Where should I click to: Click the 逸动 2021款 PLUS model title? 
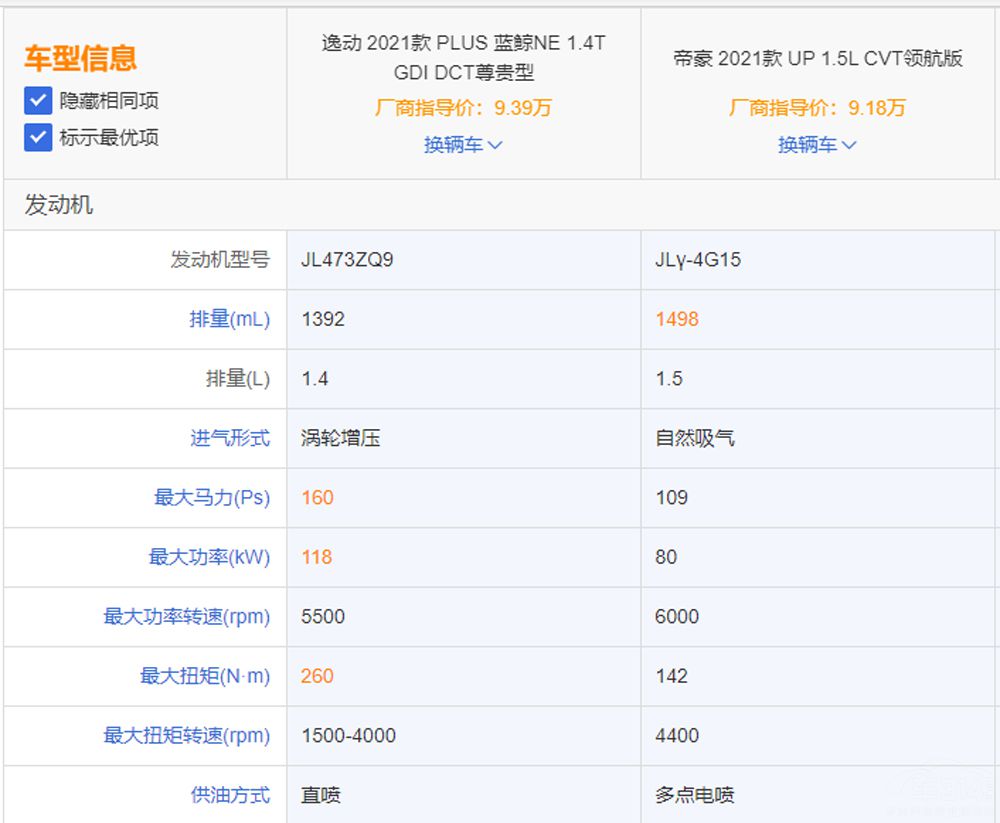pos(464,57)
